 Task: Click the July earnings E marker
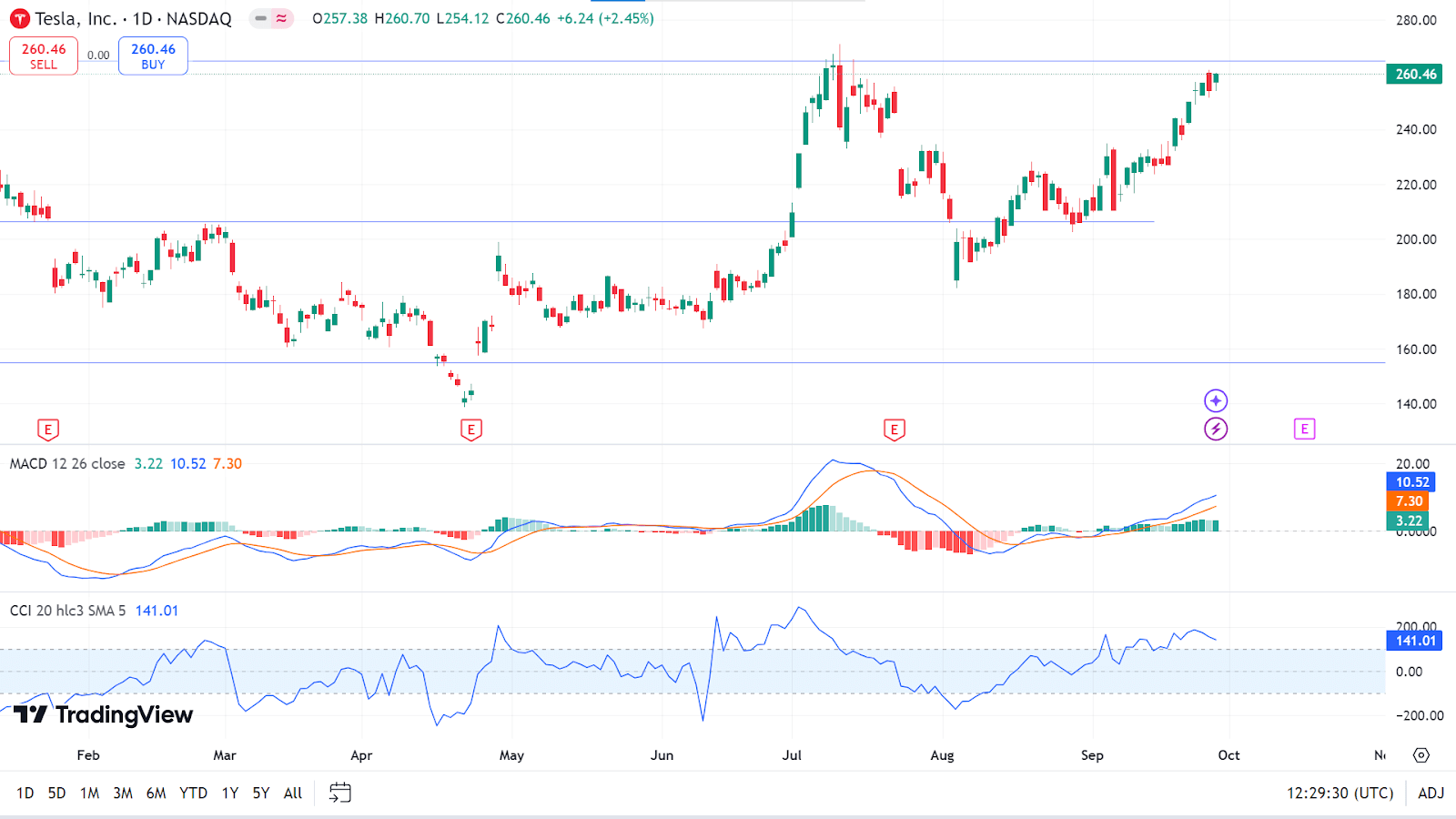tap(894, 430)
